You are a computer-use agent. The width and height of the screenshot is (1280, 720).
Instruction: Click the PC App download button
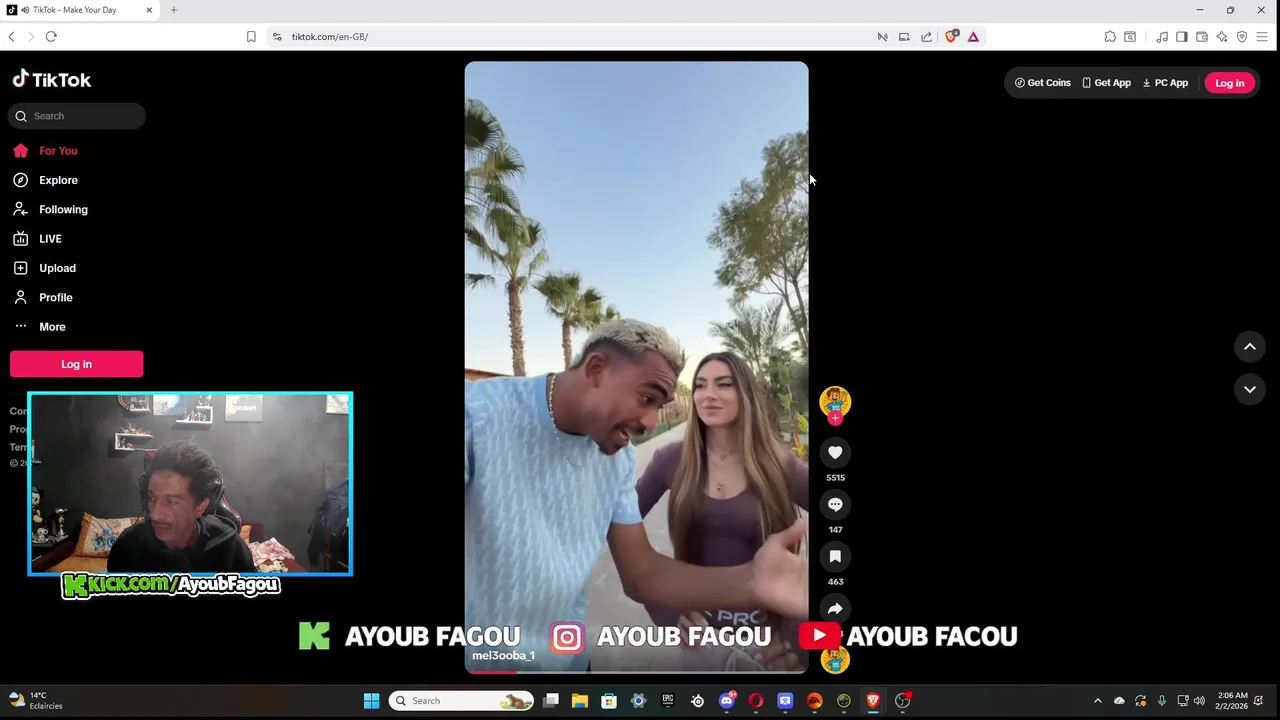click(x=1165, y=83)
